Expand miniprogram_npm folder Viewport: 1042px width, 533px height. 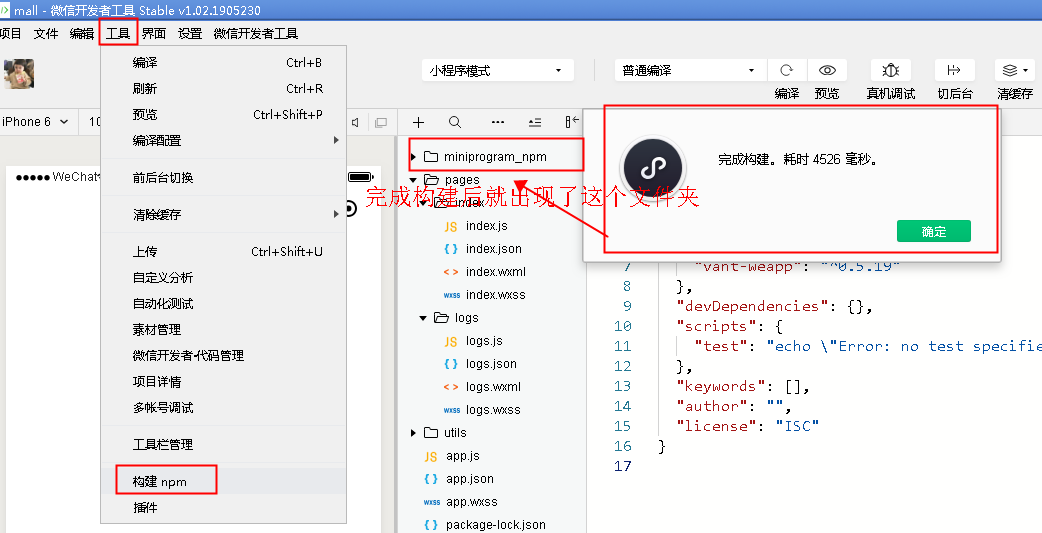click(413, 157)
